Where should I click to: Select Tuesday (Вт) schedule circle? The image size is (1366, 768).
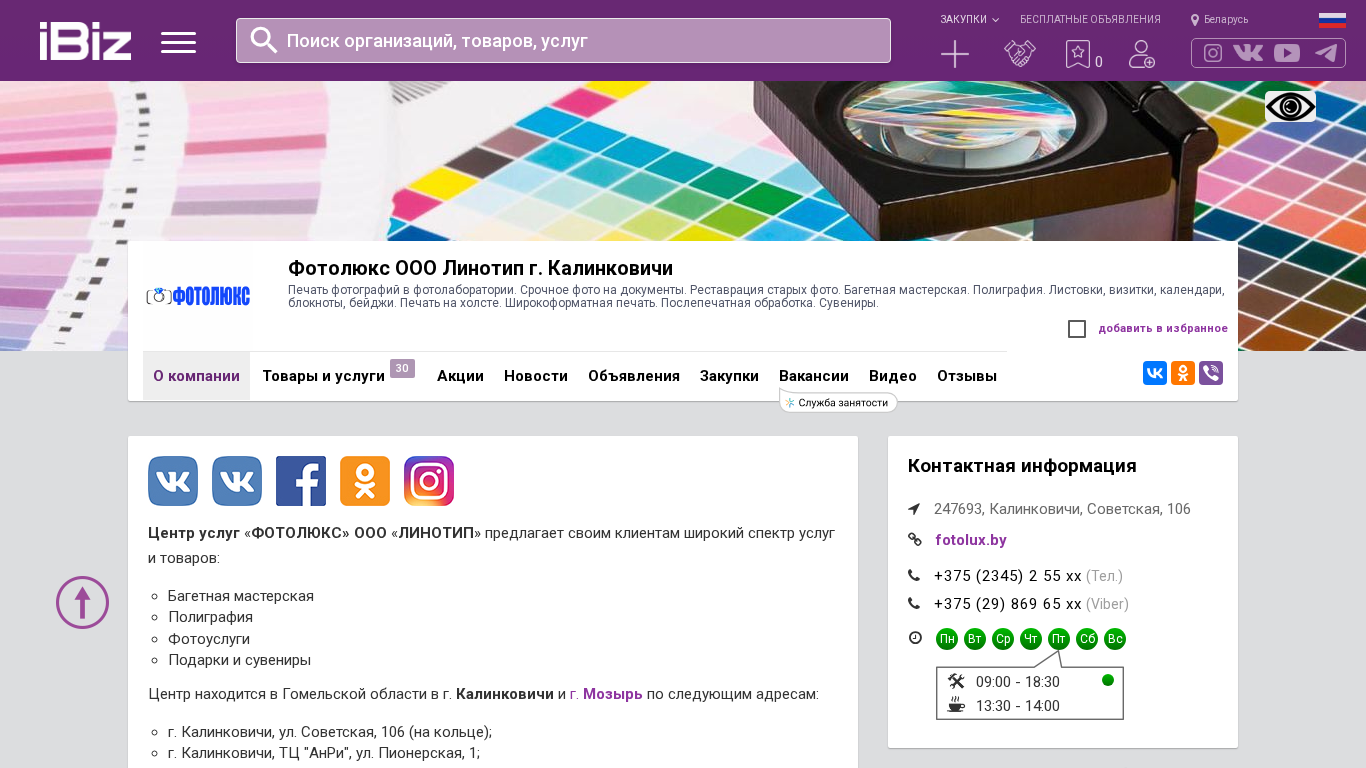(975, 639)
